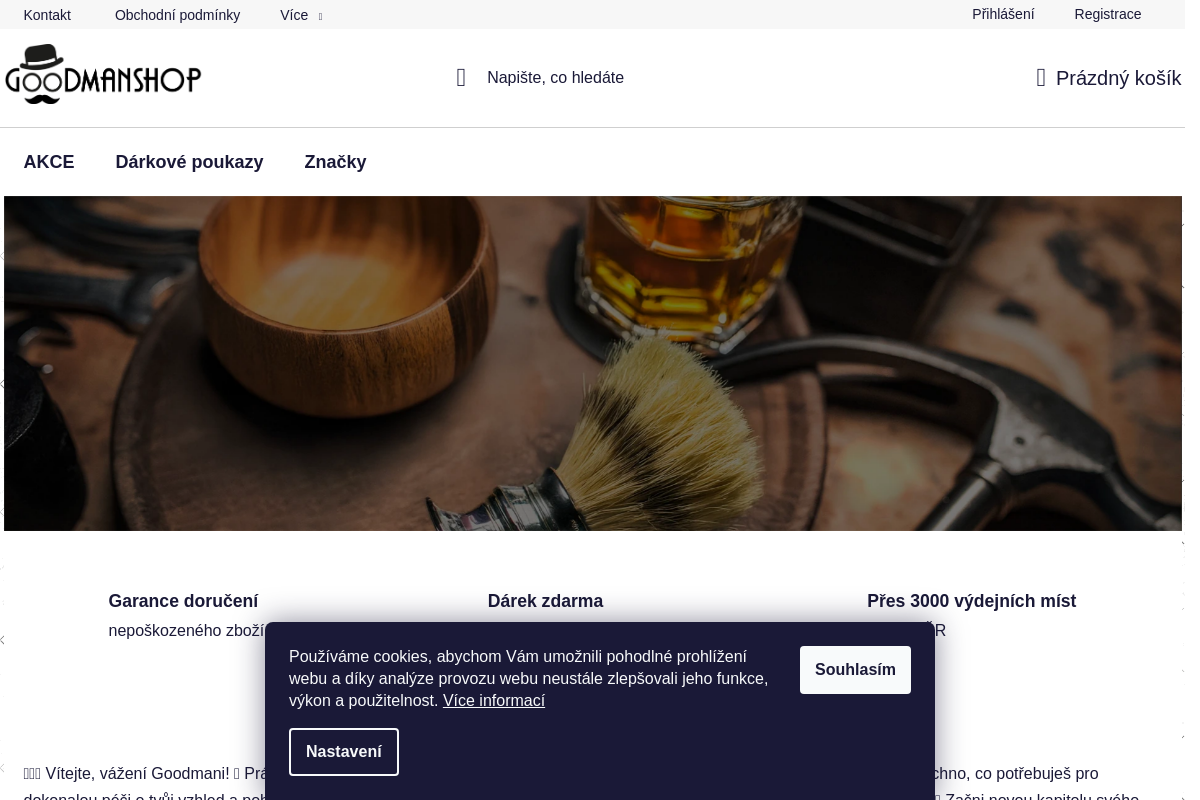
Task: Click Přes 3000 výdejních míst heading
Action: coord(971,601)
